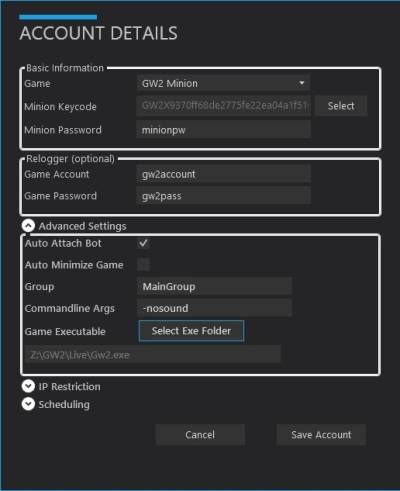The width and height of the screenshot is (400, 491).
Task: Click the Advanced Settings label
Action: point(82,226)
